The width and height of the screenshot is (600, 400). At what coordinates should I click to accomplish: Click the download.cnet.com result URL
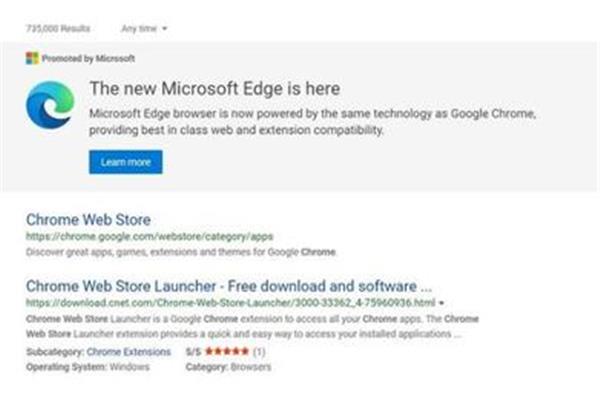click(x=231, y=303)
